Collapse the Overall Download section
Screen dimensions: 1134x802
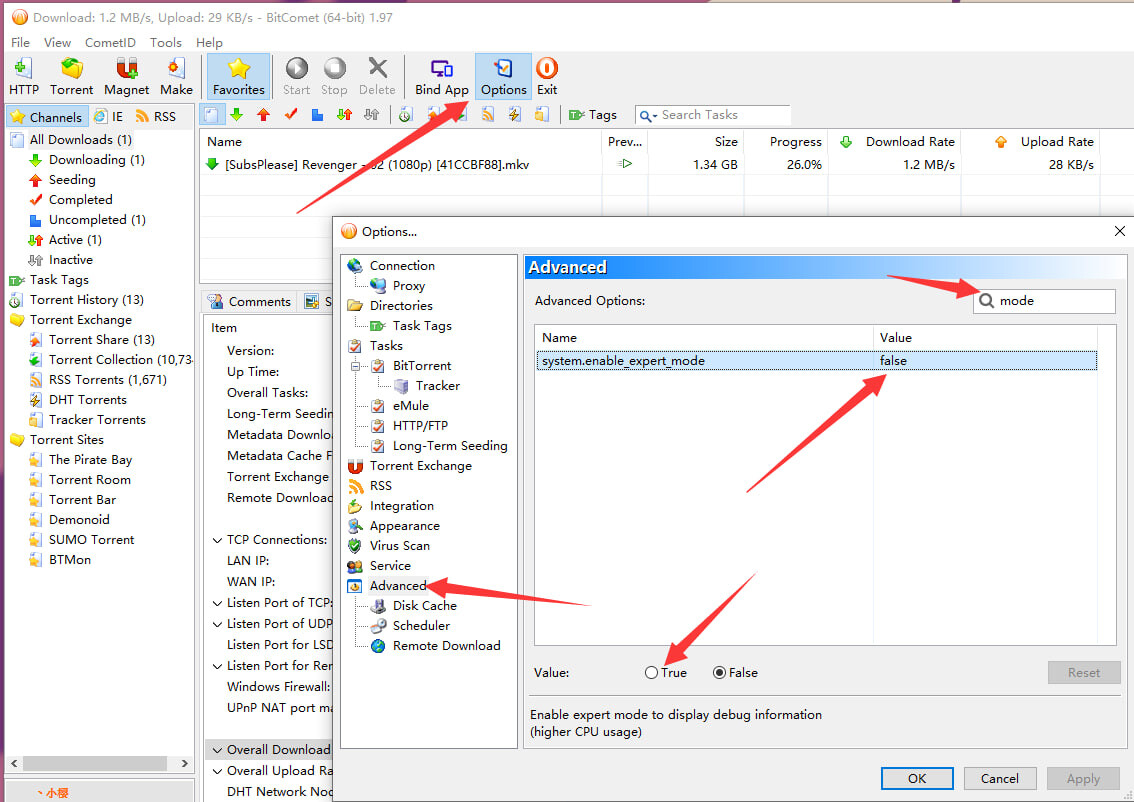[x=215, y=750]
